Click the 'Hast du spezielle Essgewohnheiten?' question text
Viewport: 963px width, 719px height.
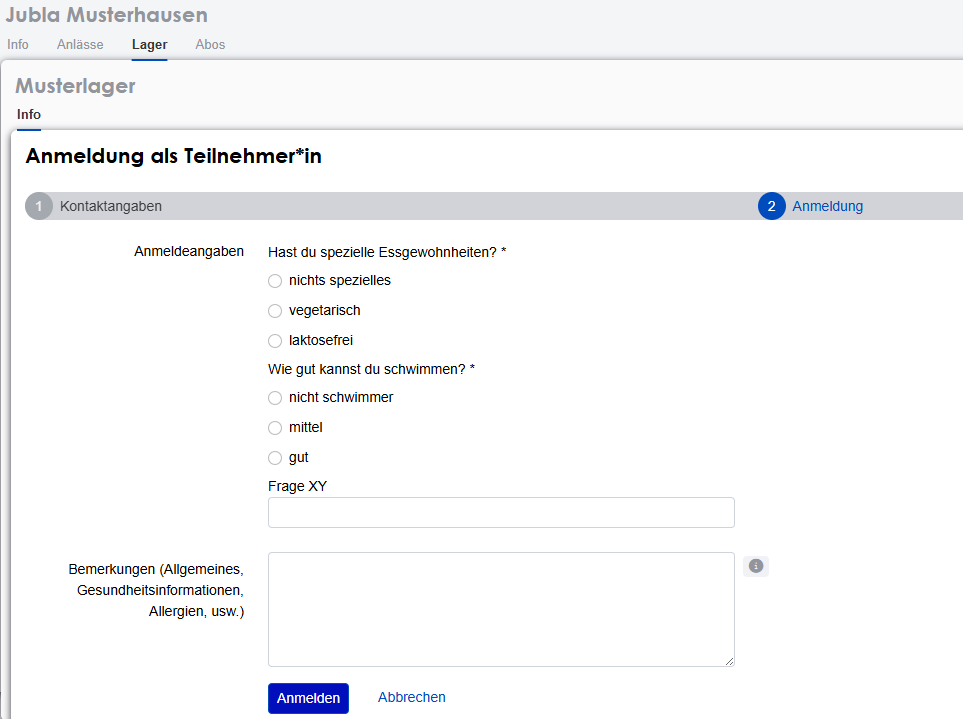click(387, 252)
